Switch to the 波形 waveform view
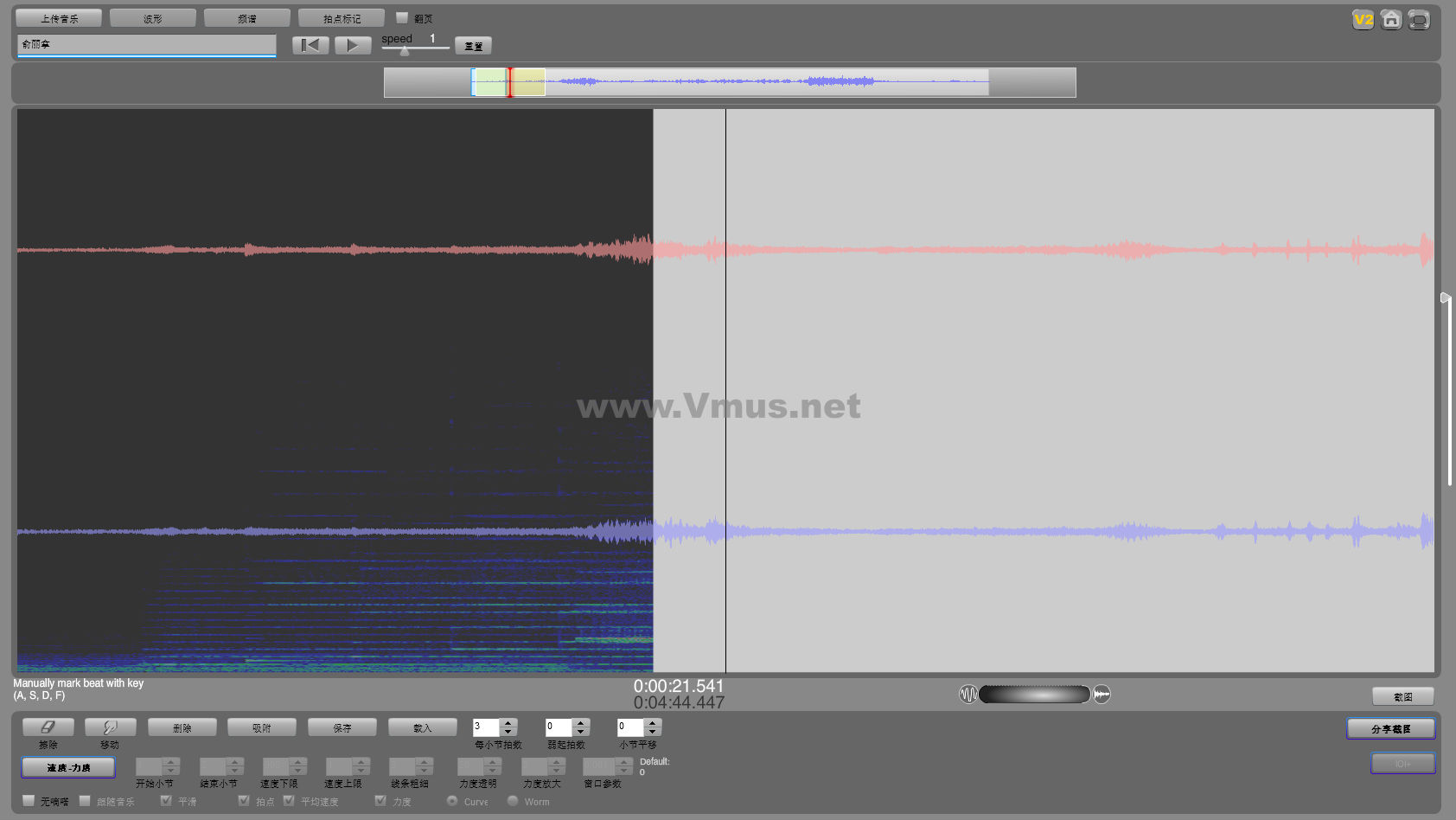1456x820 pixels. tap(153, 18)
